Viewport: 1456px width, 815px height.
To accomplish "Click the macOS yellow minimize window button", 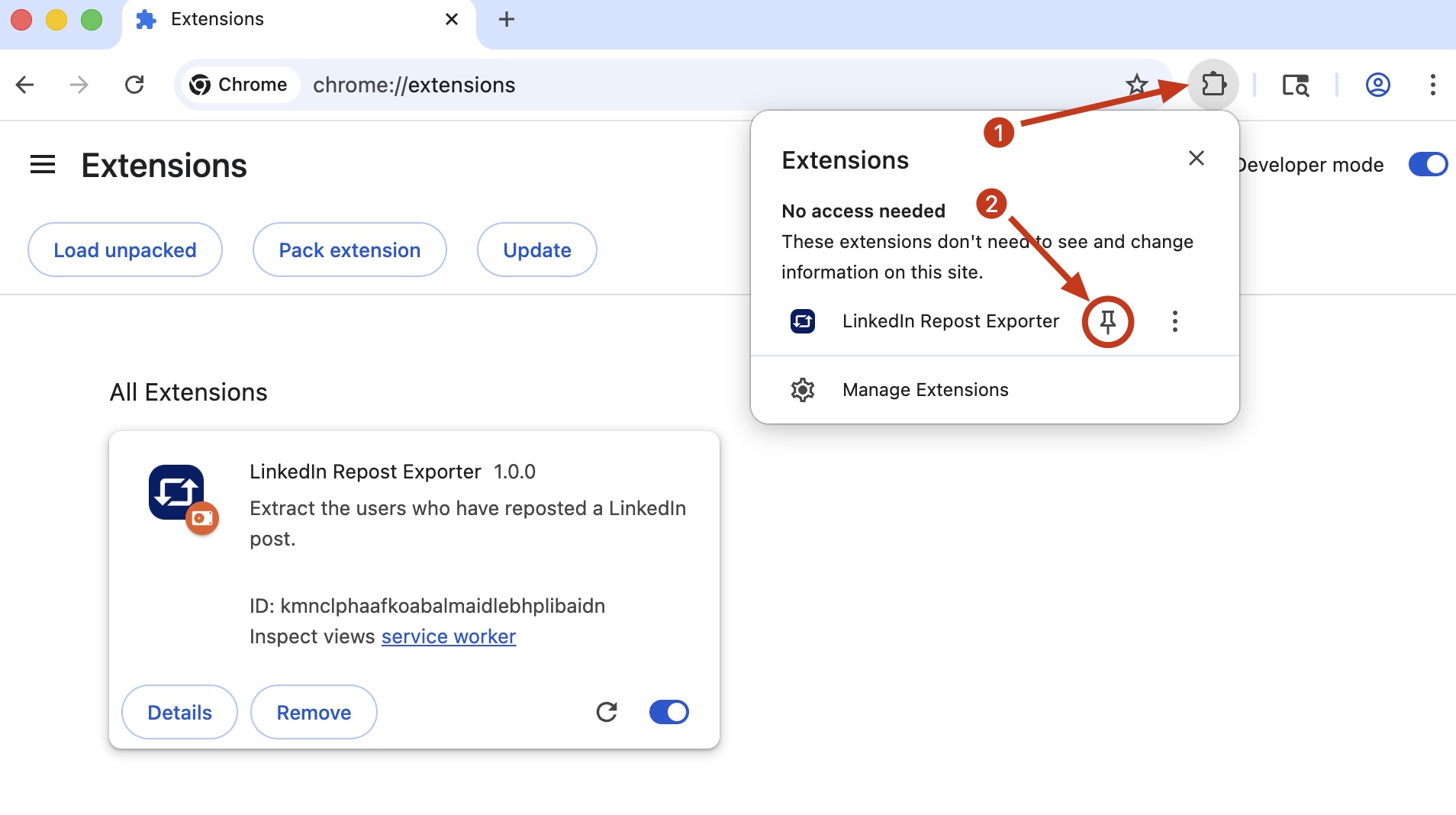I will 56,20.
